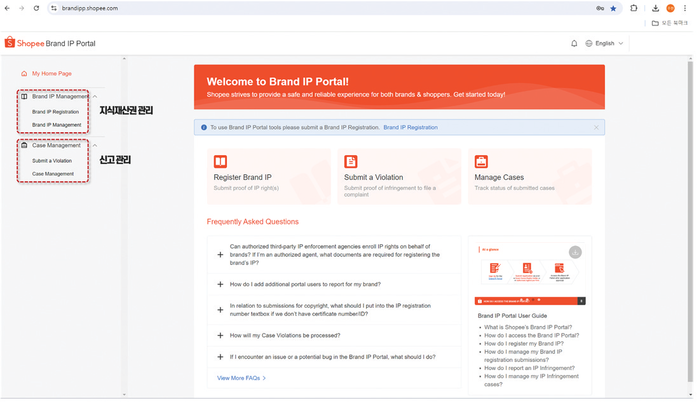
Task: Open site info icon in address bar
Action: coord(54,8)
